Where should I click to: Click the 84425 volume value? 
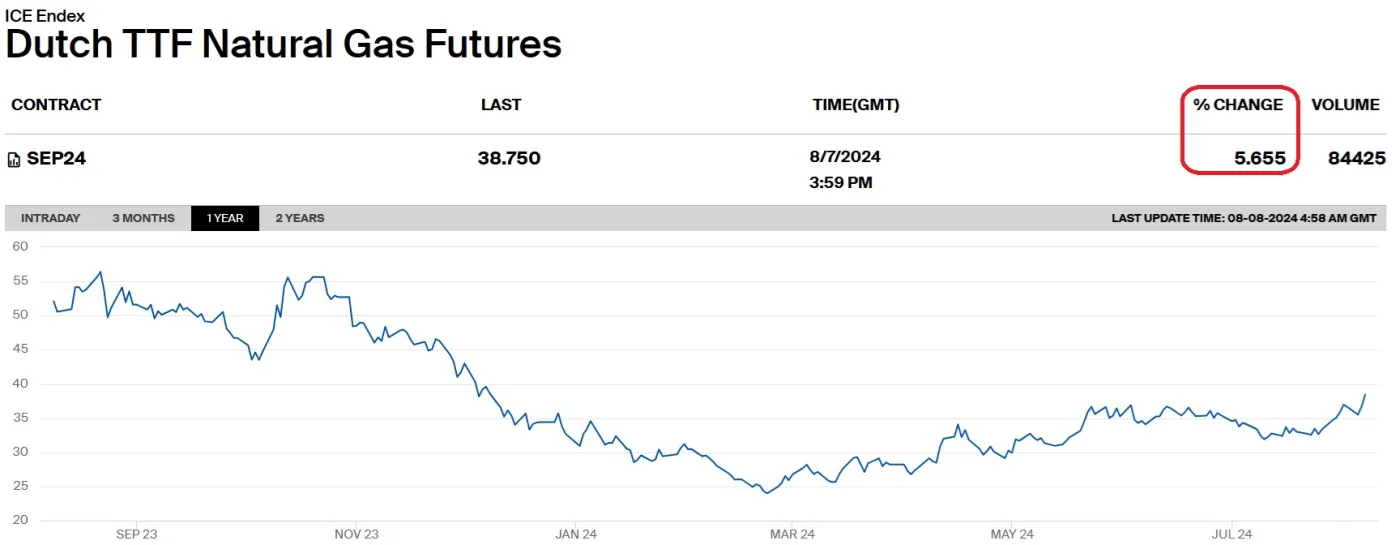point(1356,158)
